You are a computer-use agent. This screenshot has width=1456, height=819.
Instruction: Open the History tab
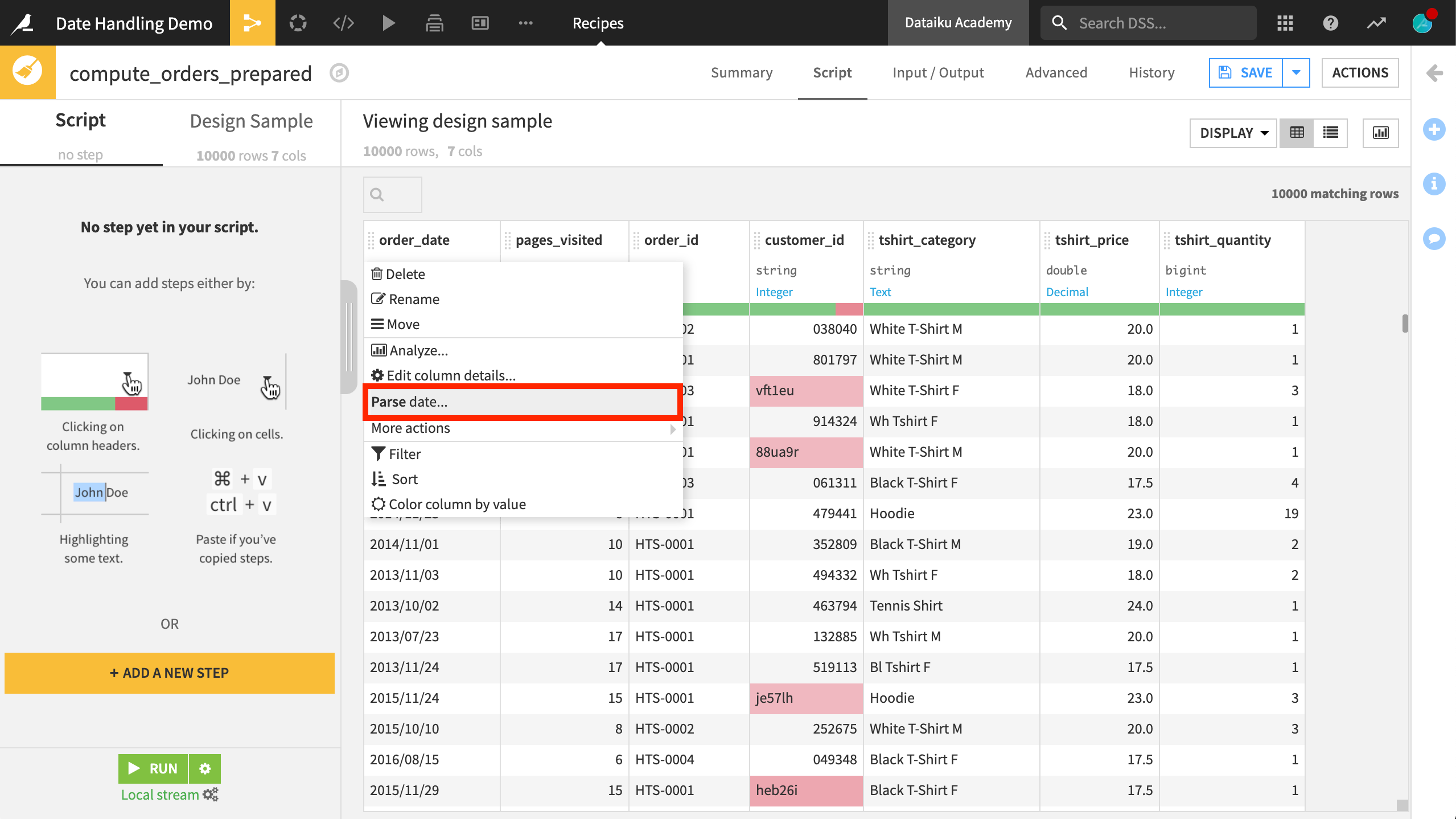(x=1151, y=72)
